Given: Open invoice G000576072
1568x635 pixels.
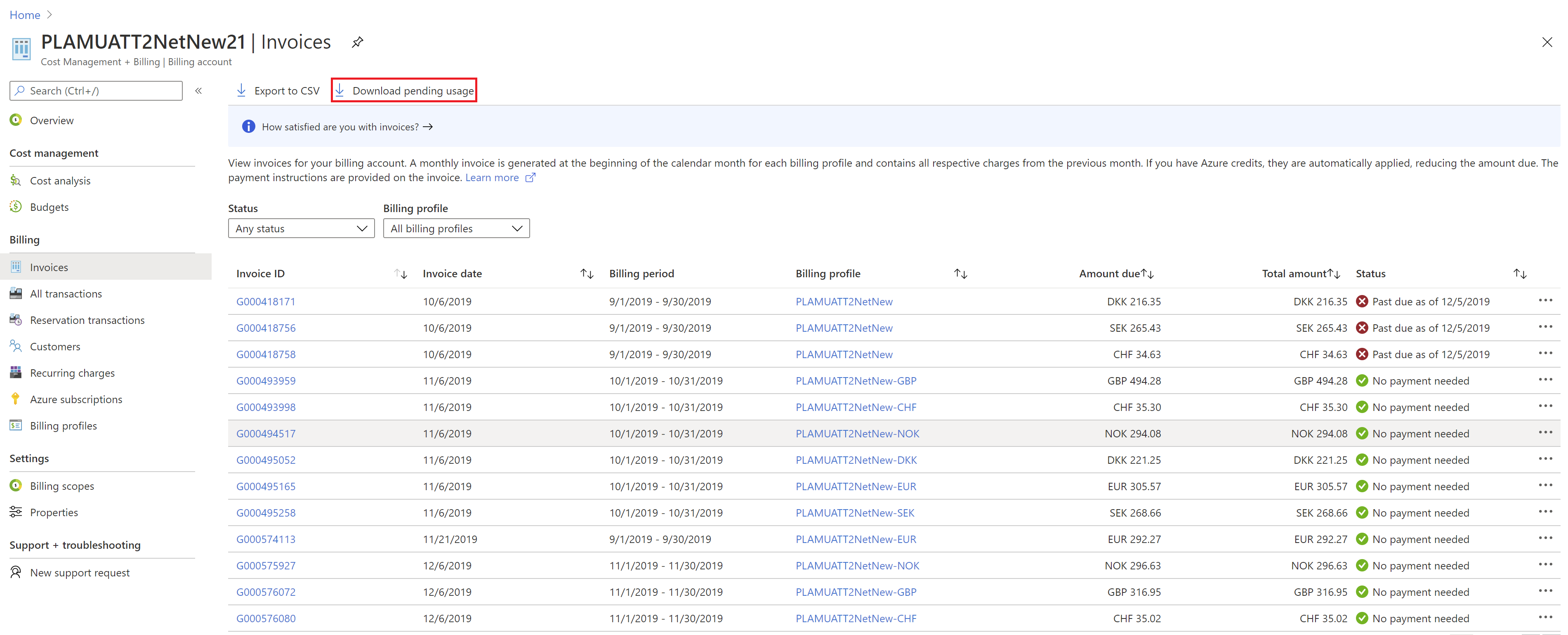Looking at the screenshot, I should tap(265, 592).
